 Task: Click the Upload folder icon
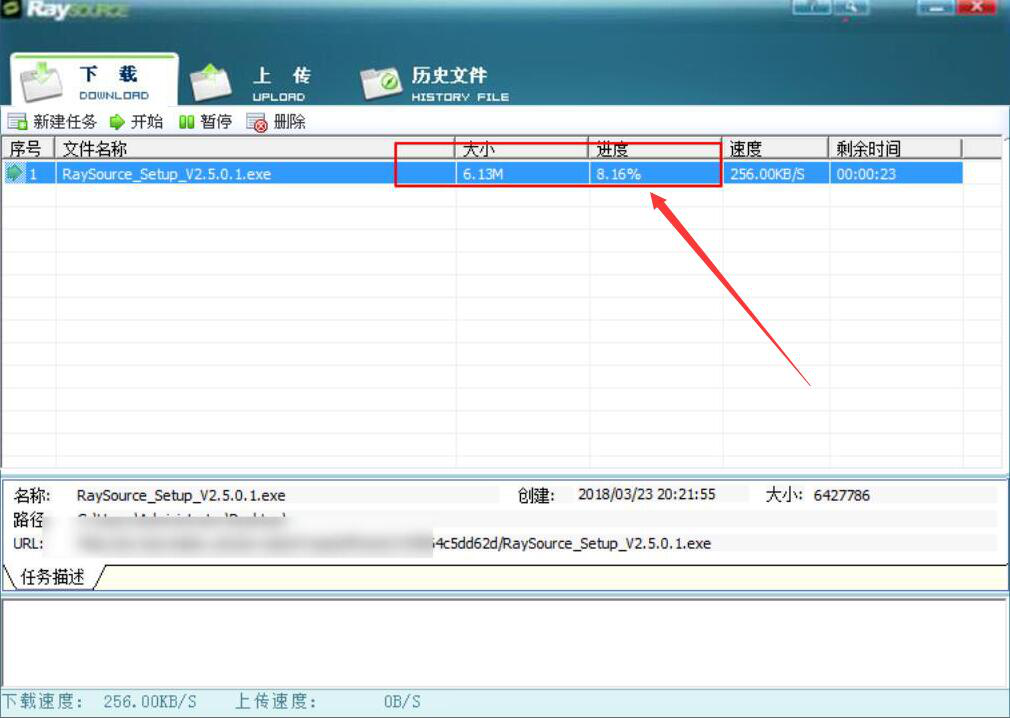[x=210, y=84]
